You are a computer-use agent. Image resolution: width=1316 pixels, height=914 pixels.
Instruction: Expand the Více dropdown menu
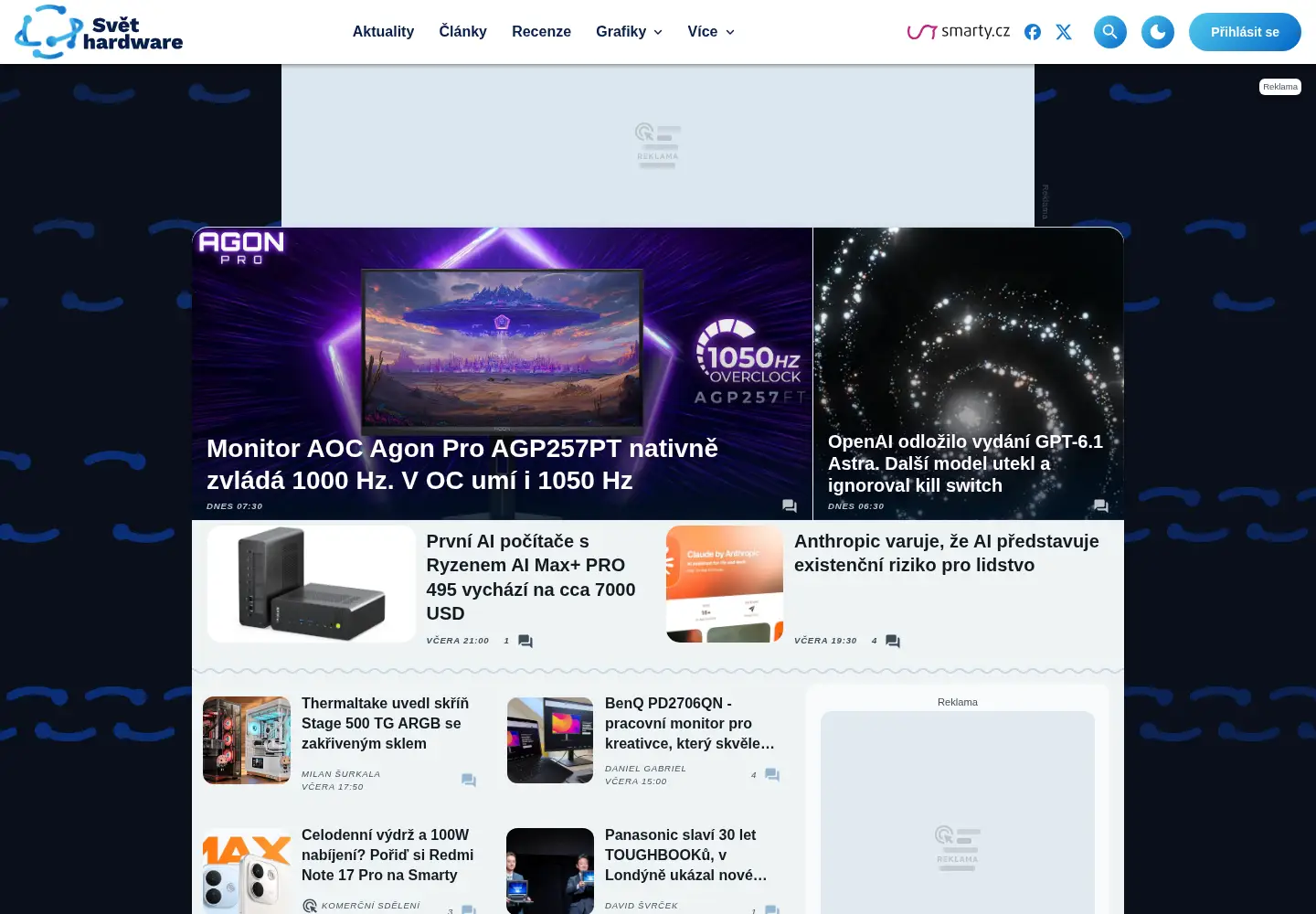711,32
